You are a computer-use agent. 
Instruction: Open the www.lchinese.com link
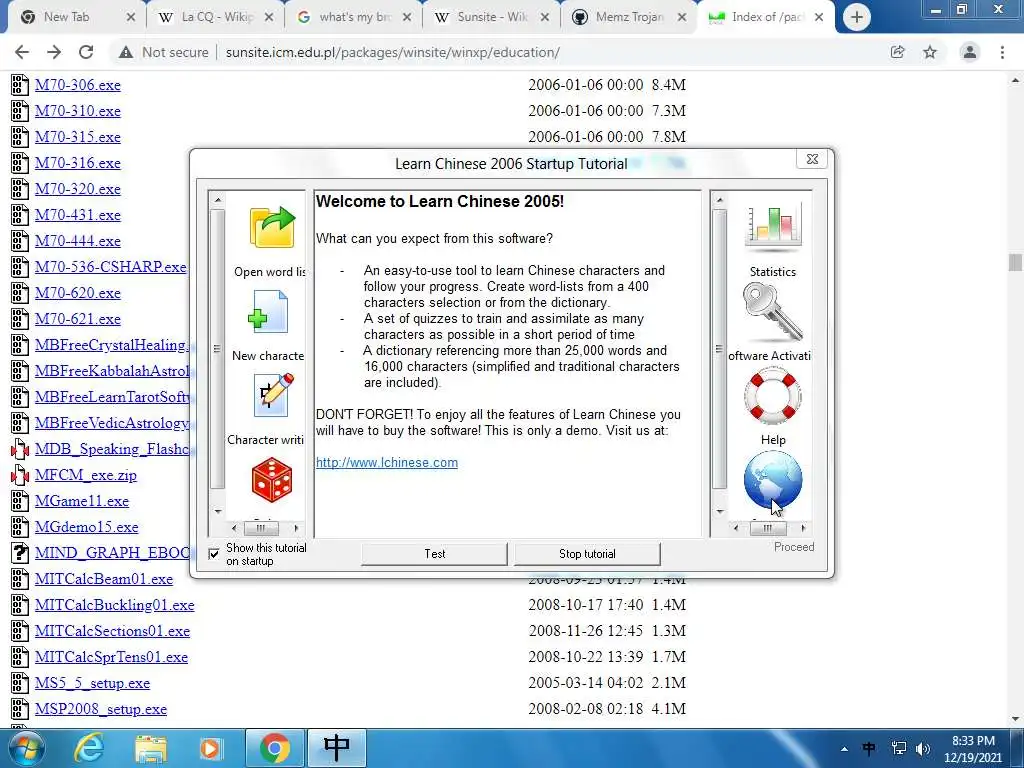[x=387, y=462]
